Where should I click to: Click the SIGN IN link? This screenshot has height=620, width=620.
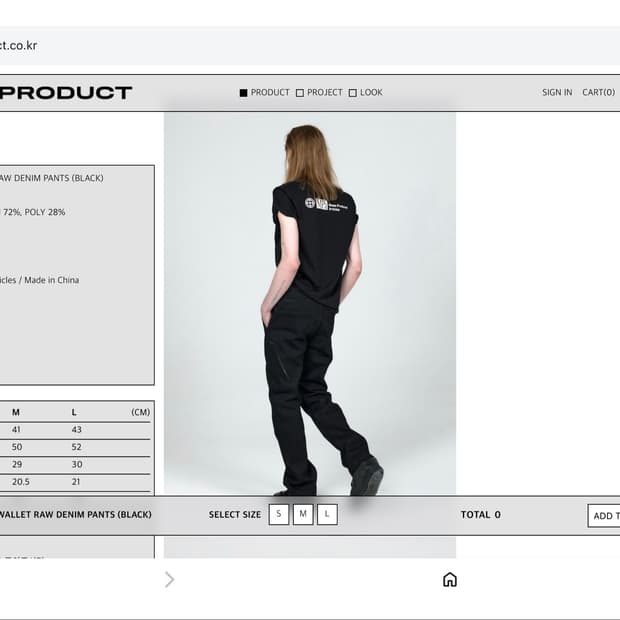coord(557,93)
